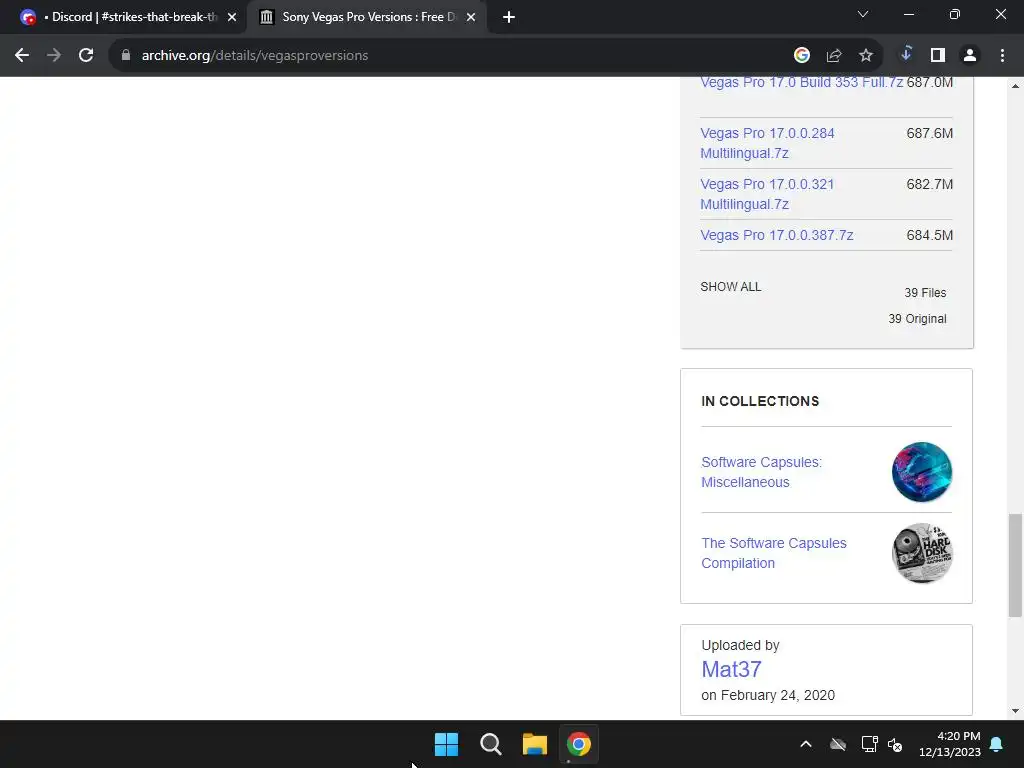The height and width of the screenshot is (768, 1024).
Task: Click the address bar URL
Action: pos(255,56)
